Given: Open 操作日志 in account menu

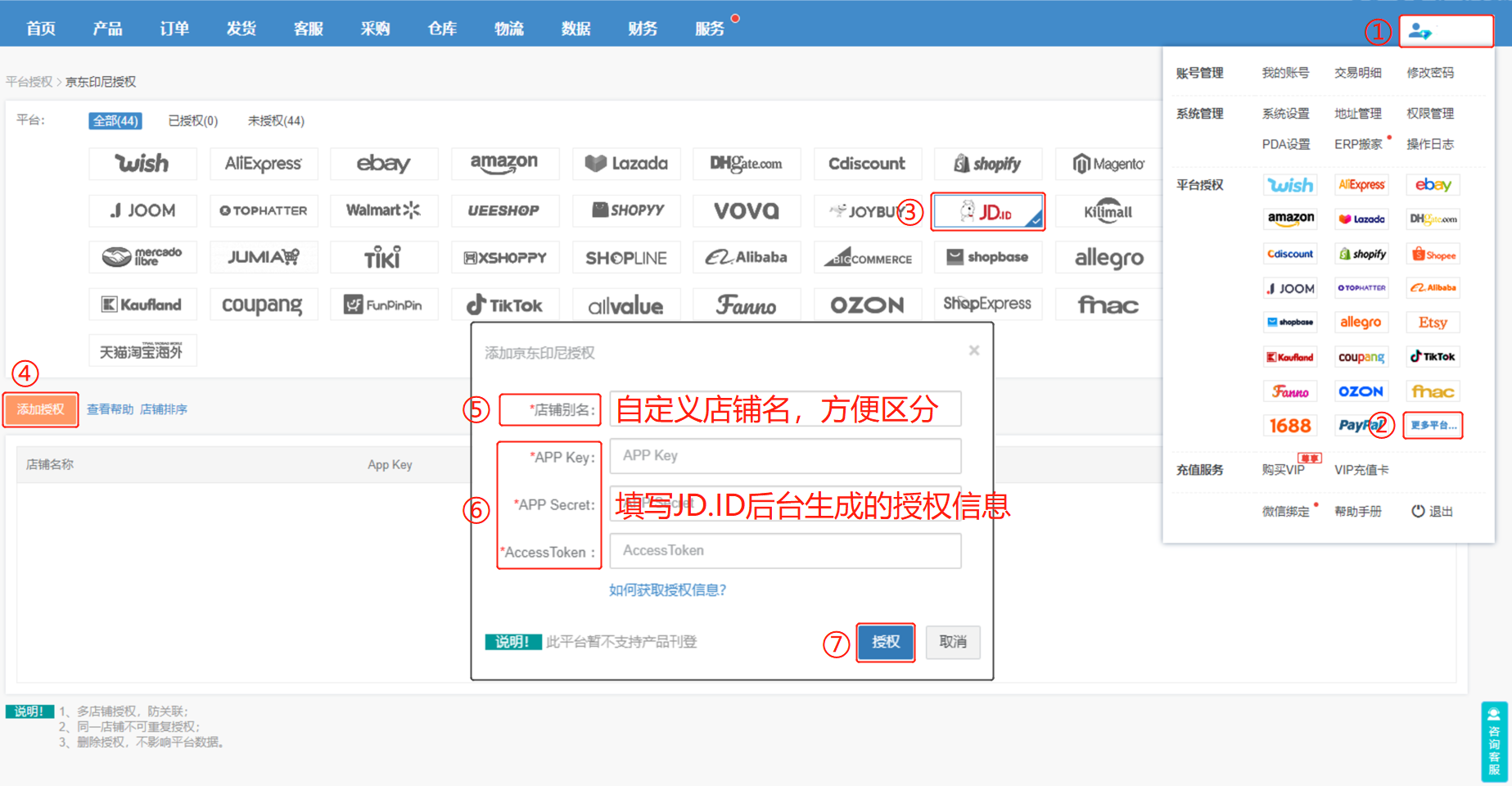Looking at the screenshot, I should [x=1430, y=144].
